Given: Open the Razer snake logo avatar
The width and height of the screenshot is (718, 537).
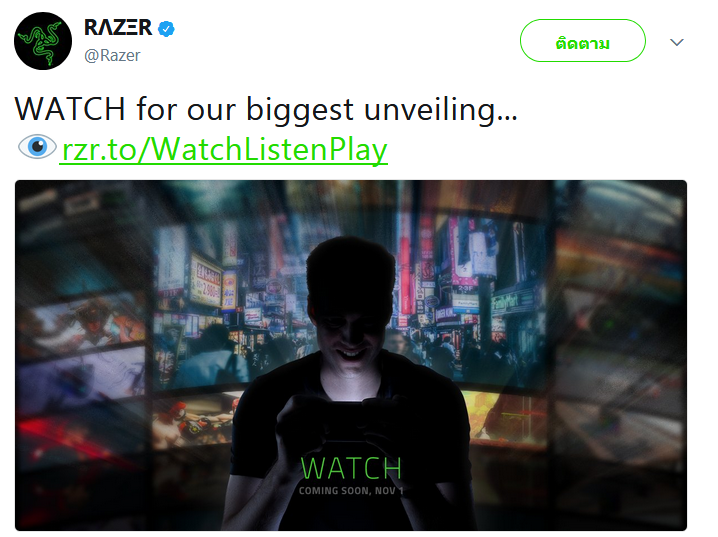Looking at the screenshot, I should pos(43,41).
